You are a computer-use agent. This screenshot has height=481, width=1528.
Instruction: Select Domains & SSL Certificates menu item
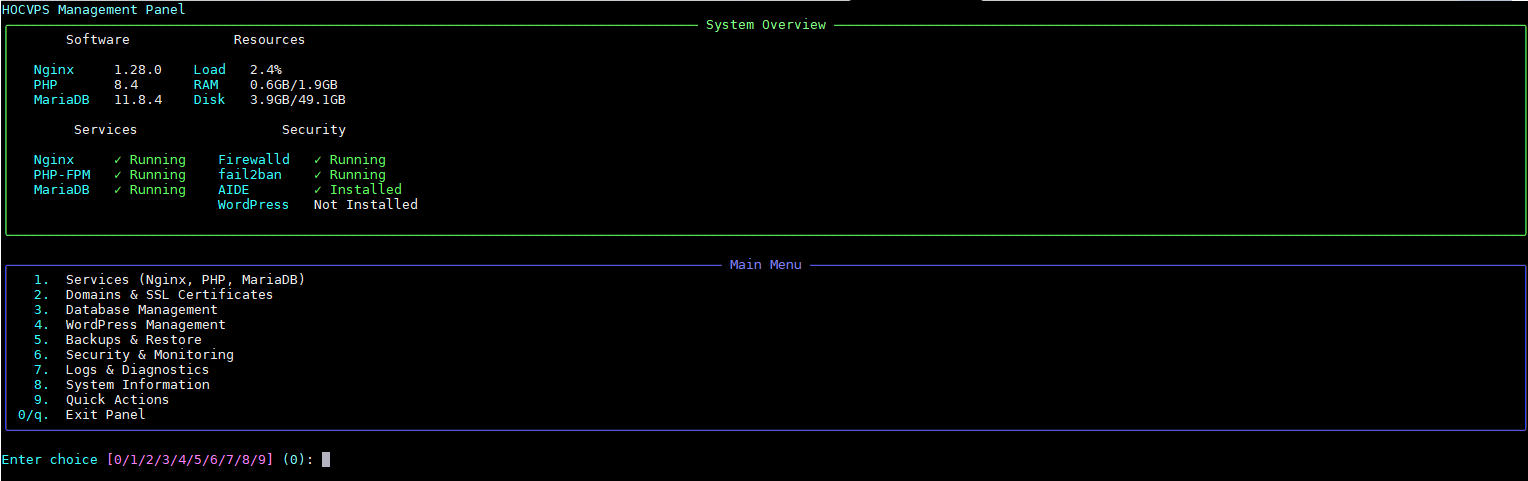pyautogui.click(x=169, y=295)
